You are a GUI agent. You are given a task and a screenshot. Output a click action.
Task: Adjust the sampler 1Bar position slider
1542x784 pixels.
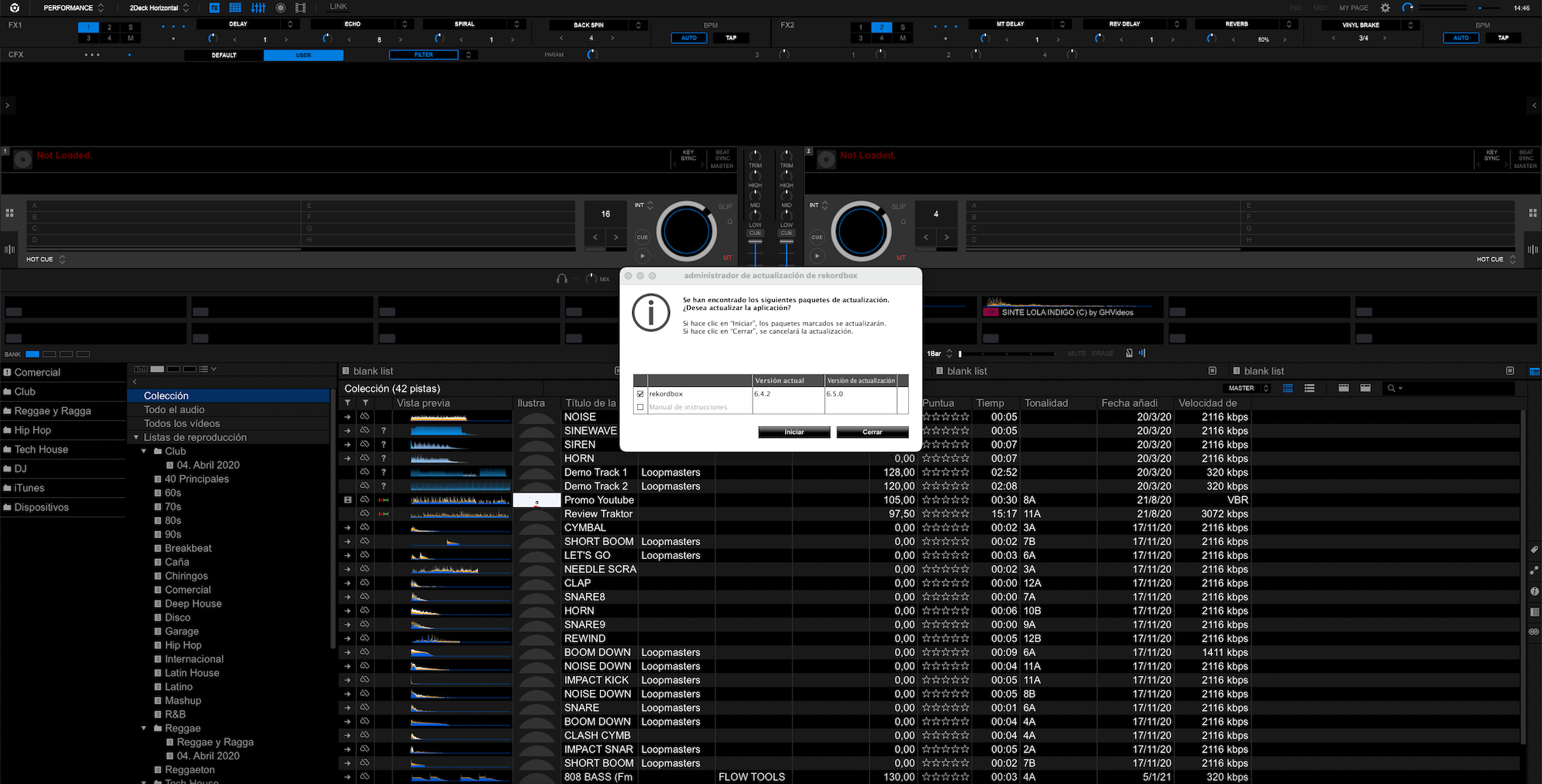[x=1007, y=354]
